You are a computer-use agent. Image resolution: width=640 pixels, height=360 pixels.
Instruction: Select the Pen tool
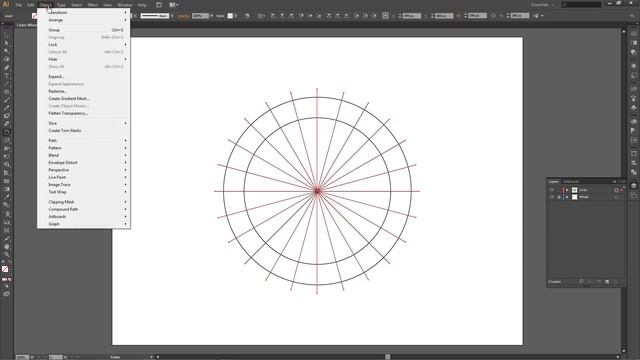[6, 67]
